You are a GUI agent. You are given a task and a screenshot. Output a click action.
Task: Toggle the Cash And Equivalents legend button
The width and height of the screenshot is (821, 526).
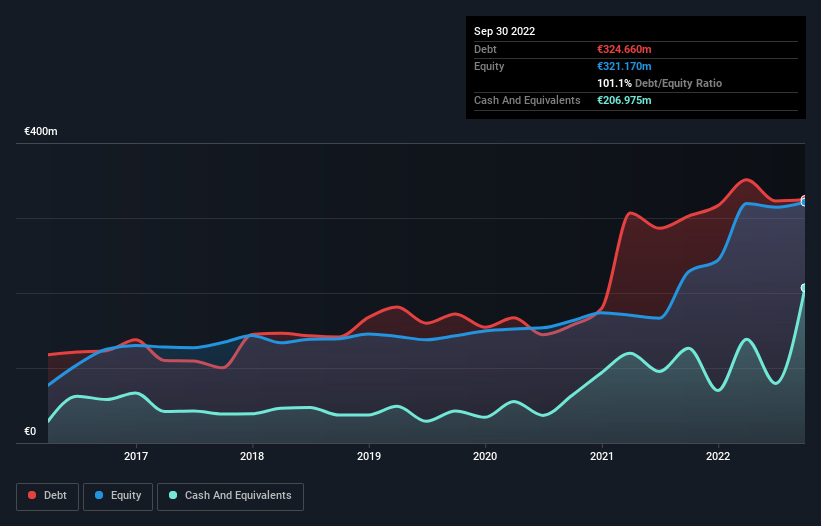pos(230,496)
